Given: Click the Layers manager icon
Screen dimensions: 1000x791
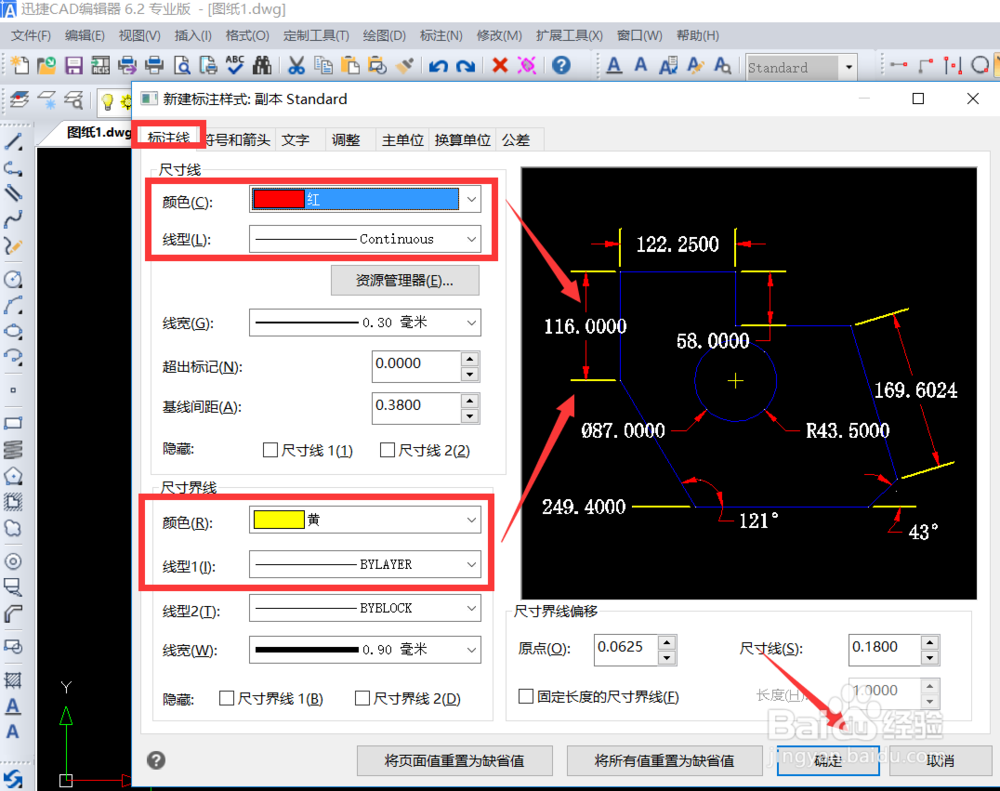Looking at the screenshot, I should pos(19,100).
